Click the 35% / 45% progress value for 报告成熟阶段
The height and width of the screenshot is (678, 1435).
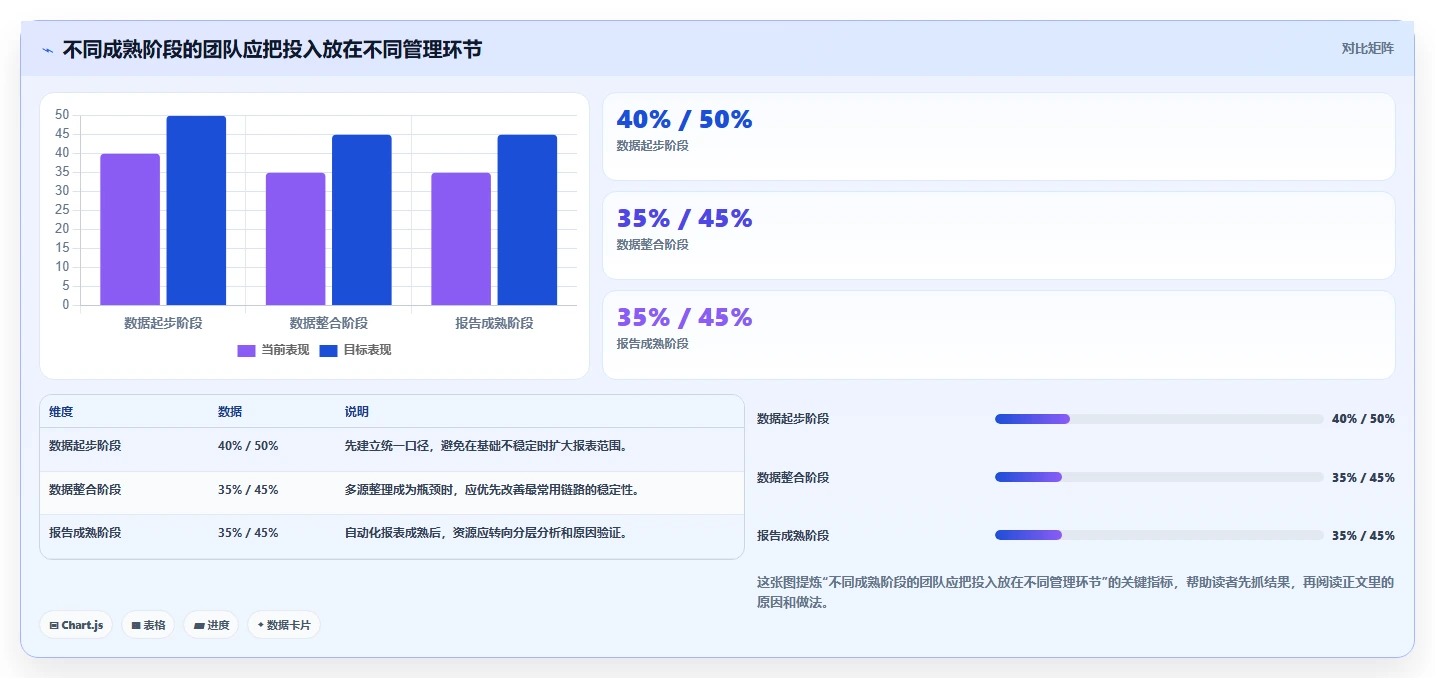point(1363,536)
